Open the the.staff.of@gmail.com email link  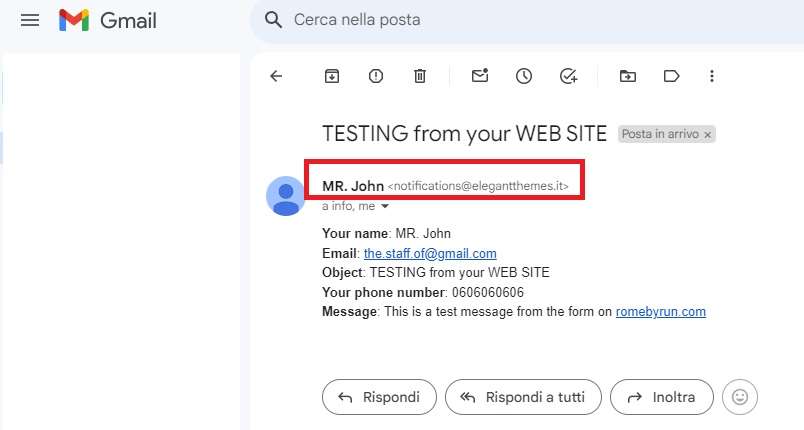[430, 253]
